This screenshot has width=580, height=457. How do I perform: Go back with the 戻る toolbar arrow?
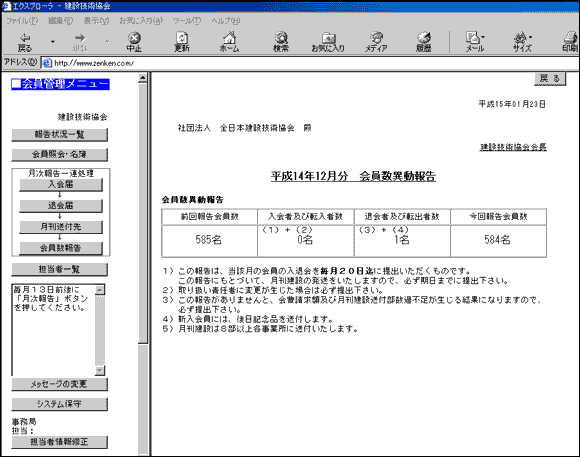point(25,42)
